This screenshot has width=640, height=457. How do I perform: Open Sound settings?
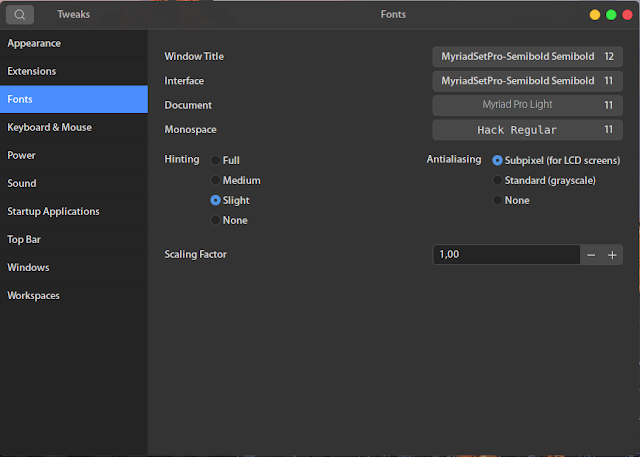click(x=74, y=184)
